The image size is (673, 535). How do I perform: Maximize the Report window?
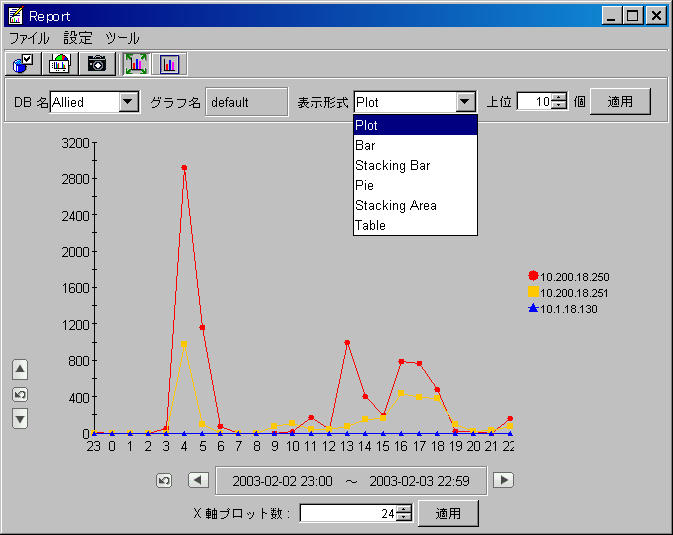click(x=633, y=16)
